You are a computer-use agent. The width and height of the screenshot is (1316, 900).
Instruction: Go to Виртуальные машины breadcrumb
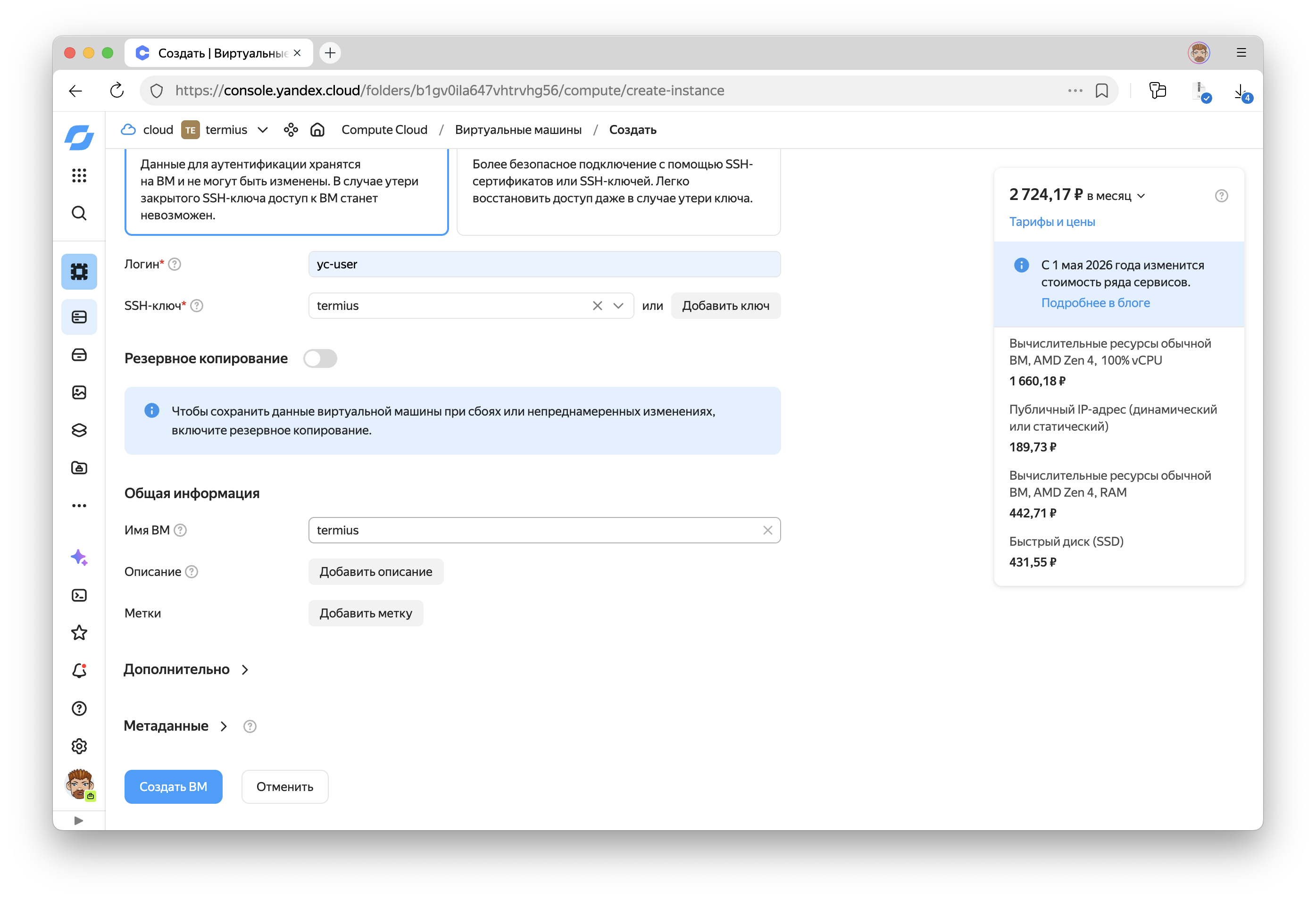click(517, 130)
